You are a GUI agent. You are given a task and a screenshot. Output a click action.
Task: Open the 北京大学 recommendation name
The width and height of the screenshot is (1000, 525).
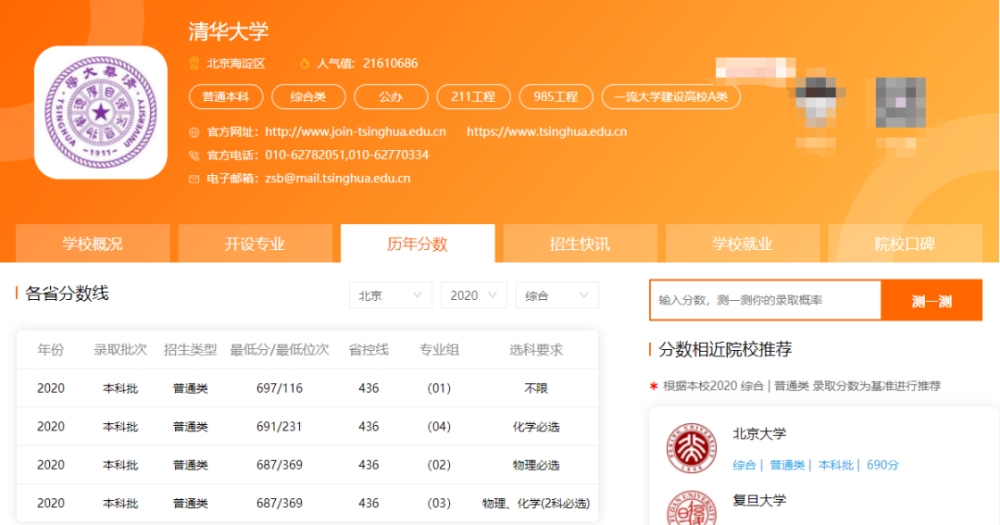[x=759, y=434]
